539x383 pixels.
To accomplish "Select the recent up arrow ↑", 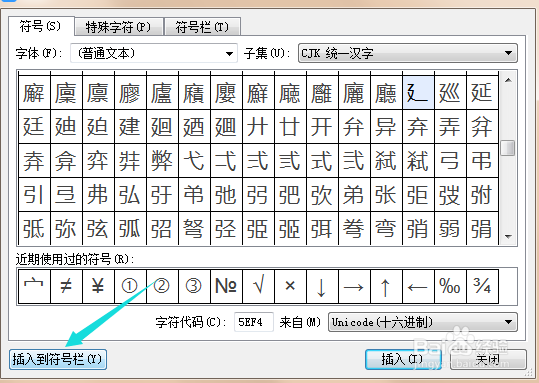I will pos(386,286).
